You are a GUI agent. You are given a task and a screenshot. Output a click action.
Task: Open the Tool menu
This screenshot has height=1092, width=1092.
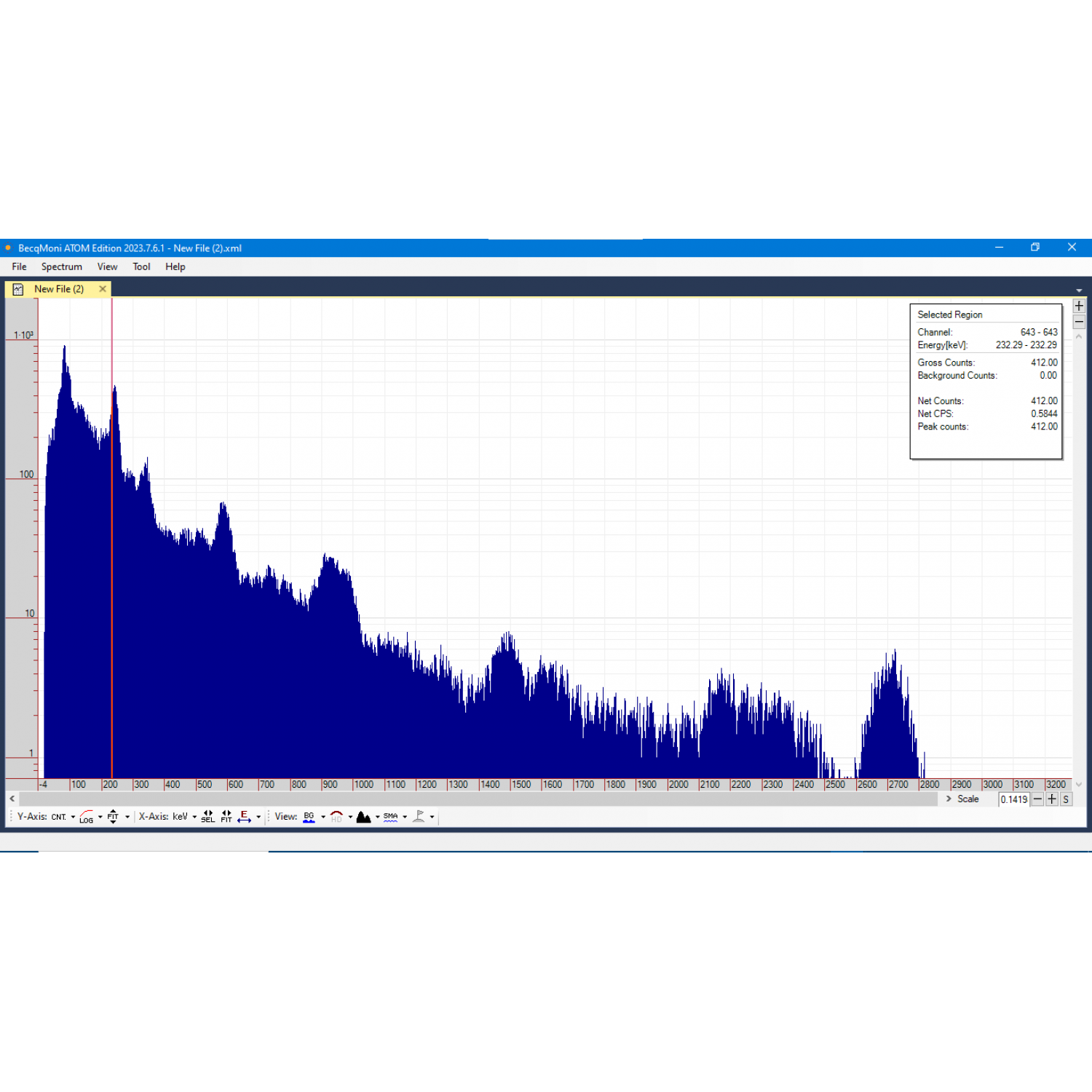pos(141,266)
